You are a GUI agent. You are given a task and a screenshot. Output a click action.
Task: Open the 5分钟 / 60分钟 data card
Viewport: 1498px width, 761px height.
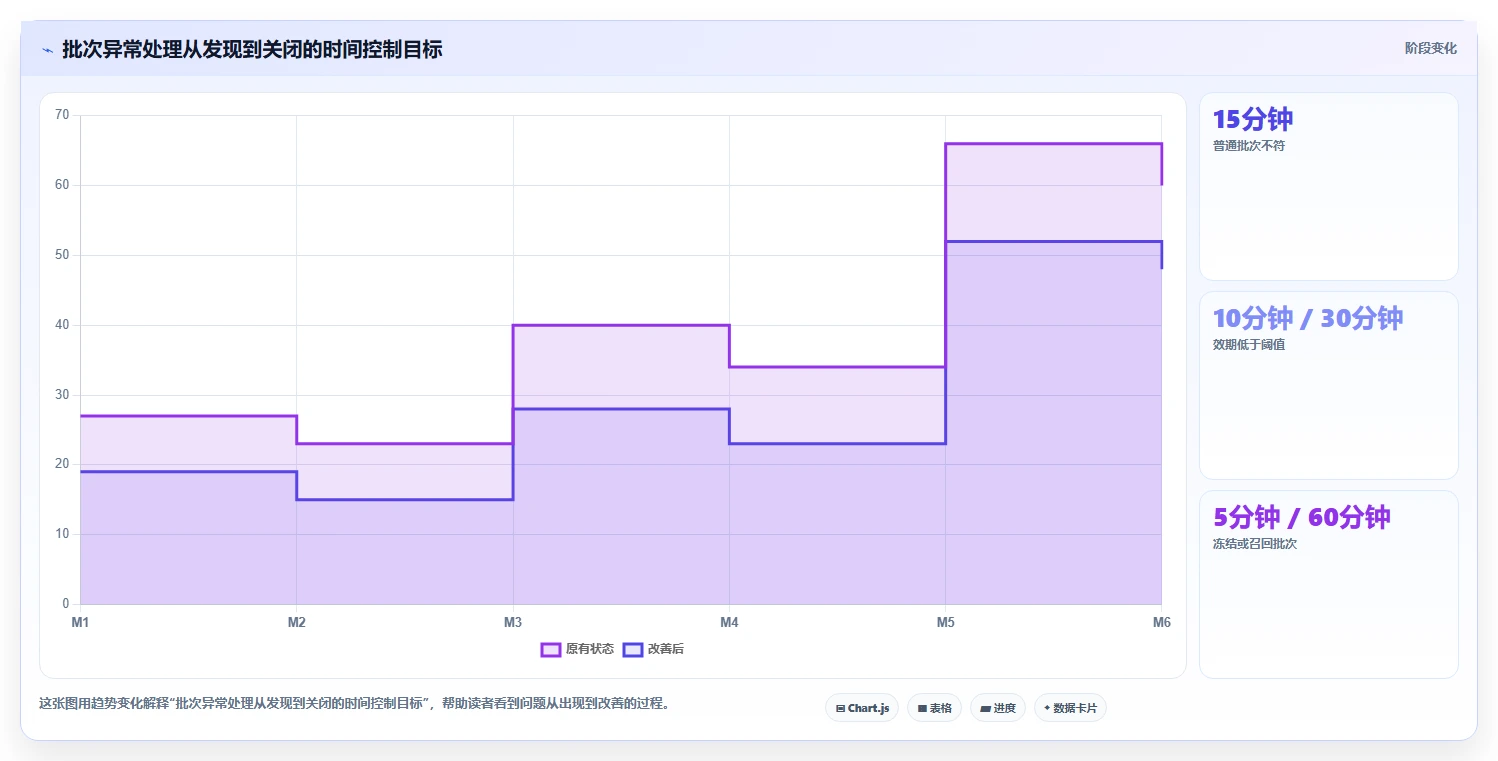tap(1329, 584)
